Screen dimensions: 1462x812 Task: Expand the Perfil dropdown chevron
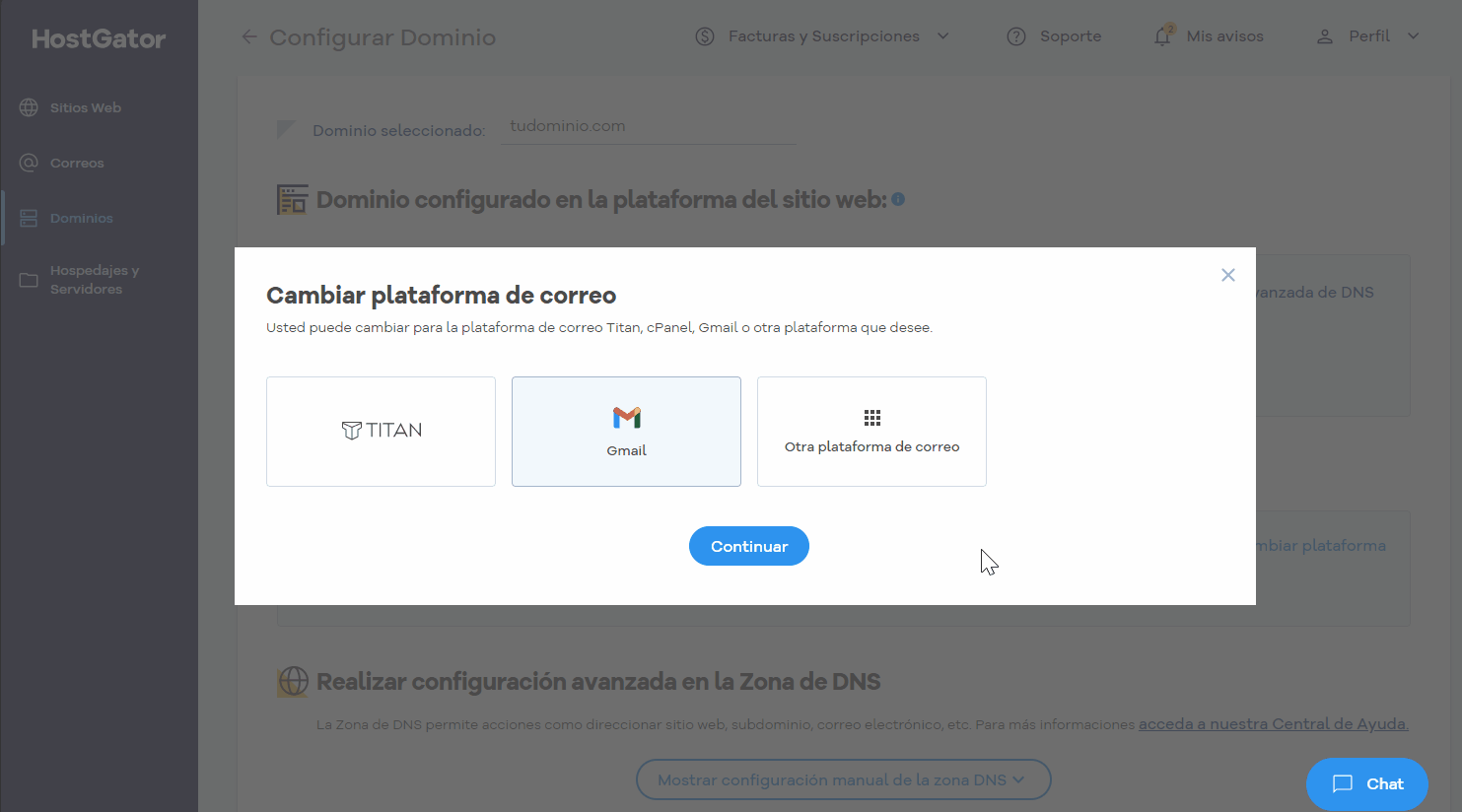click(1413, 36)
